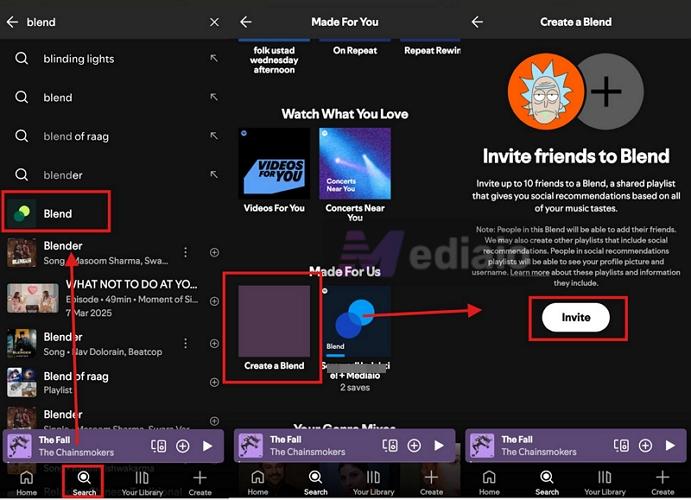Open Your Library tab in right screen
691x500 pixels.
click(605, 482)
